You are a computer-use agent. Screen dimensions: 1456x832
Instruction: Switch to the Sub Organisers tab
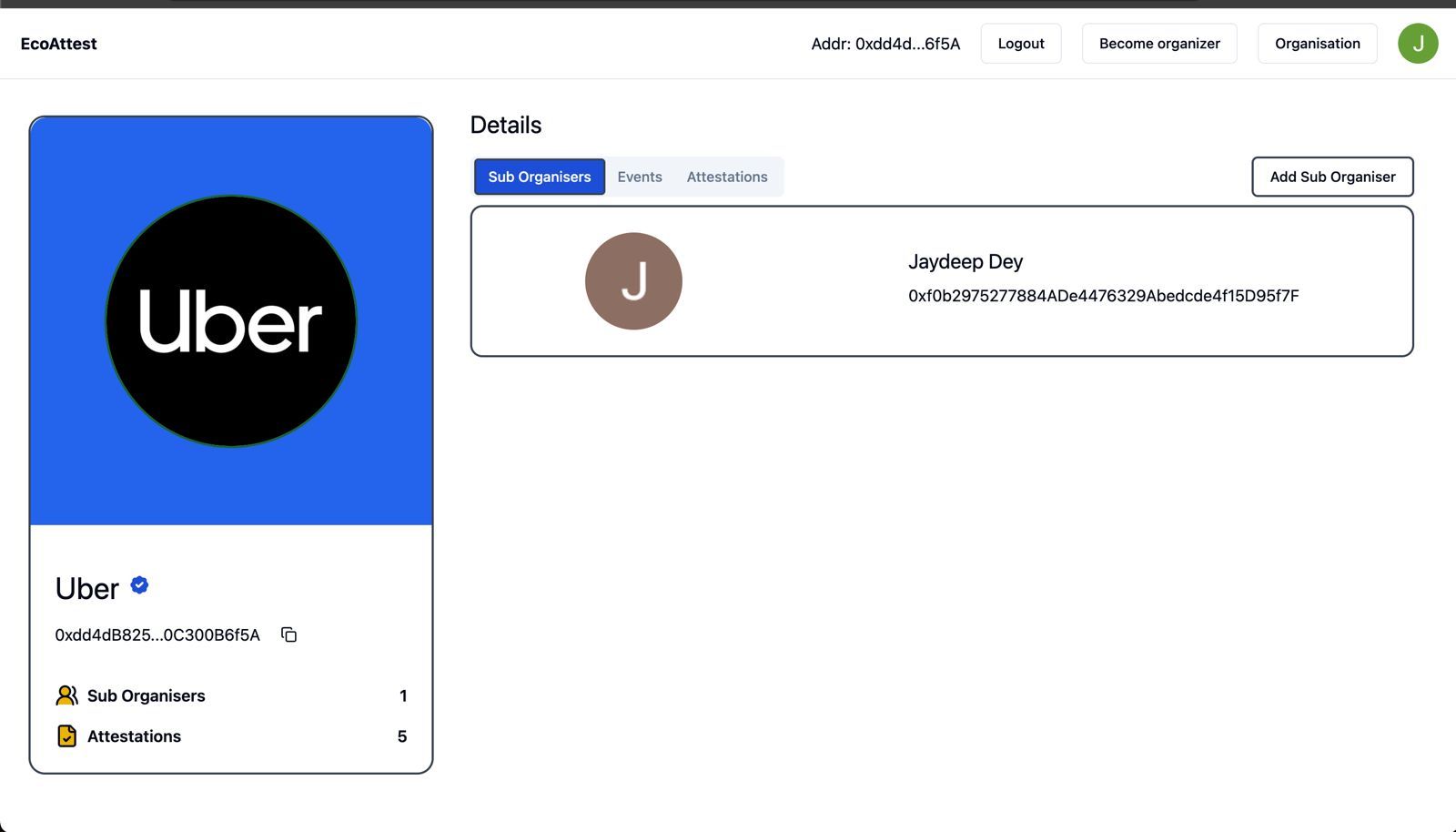(x=540, y=177)
